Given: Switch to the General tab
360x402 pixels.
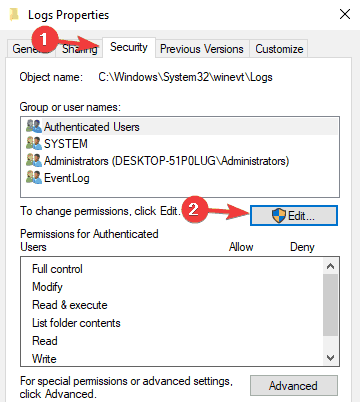Looking at the screenshot, I should coord(31,49).
